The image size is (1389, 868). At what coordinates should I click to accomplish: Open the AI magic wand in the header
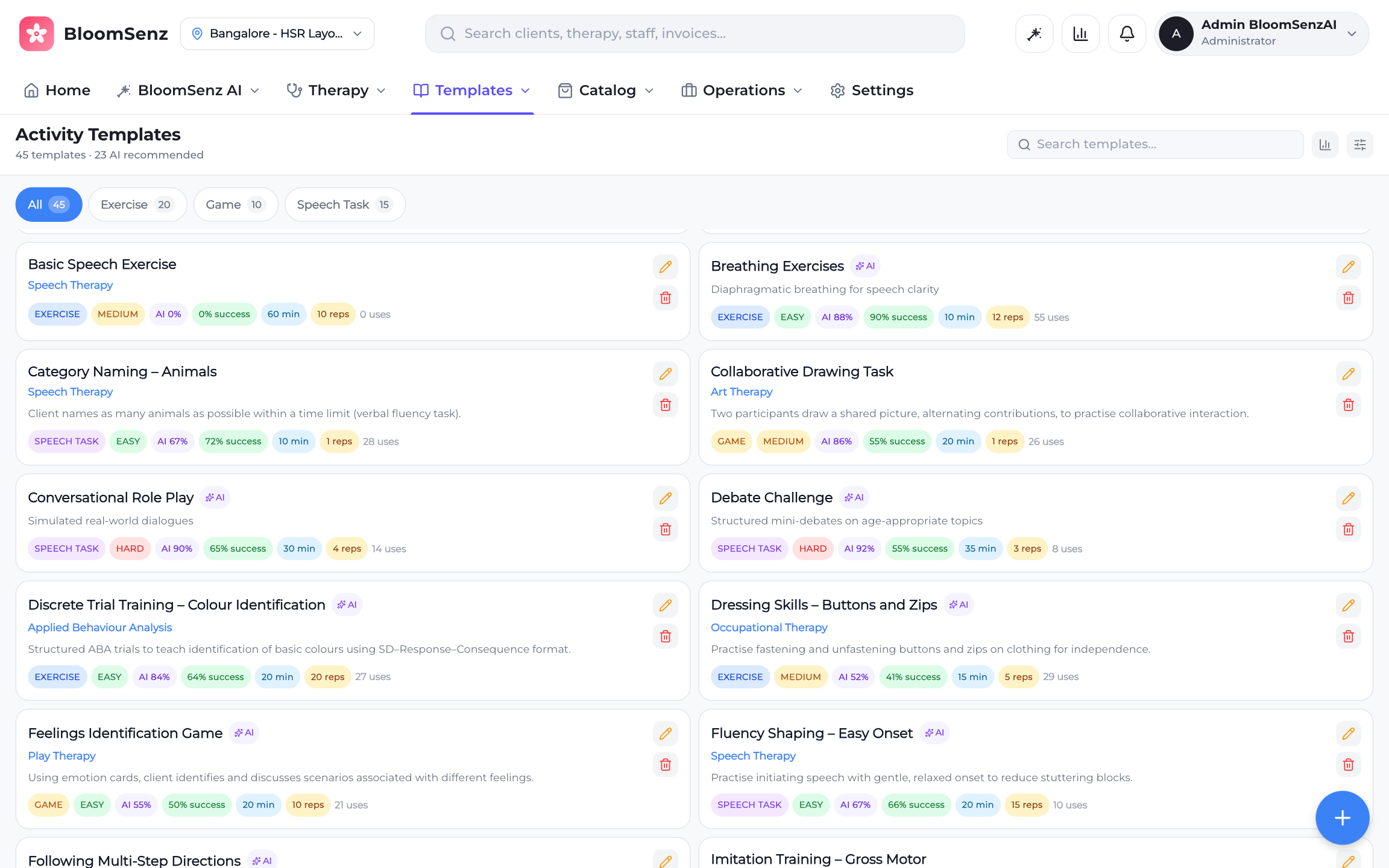click(1035, 34)
